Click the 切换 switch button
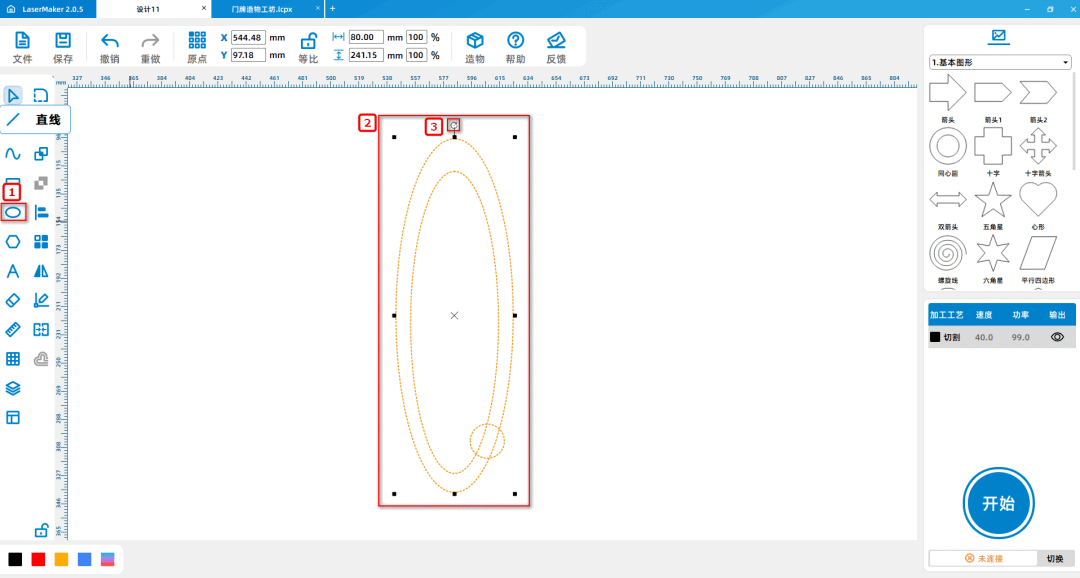Screen dimensions: 1080x578 (1055, 559)
